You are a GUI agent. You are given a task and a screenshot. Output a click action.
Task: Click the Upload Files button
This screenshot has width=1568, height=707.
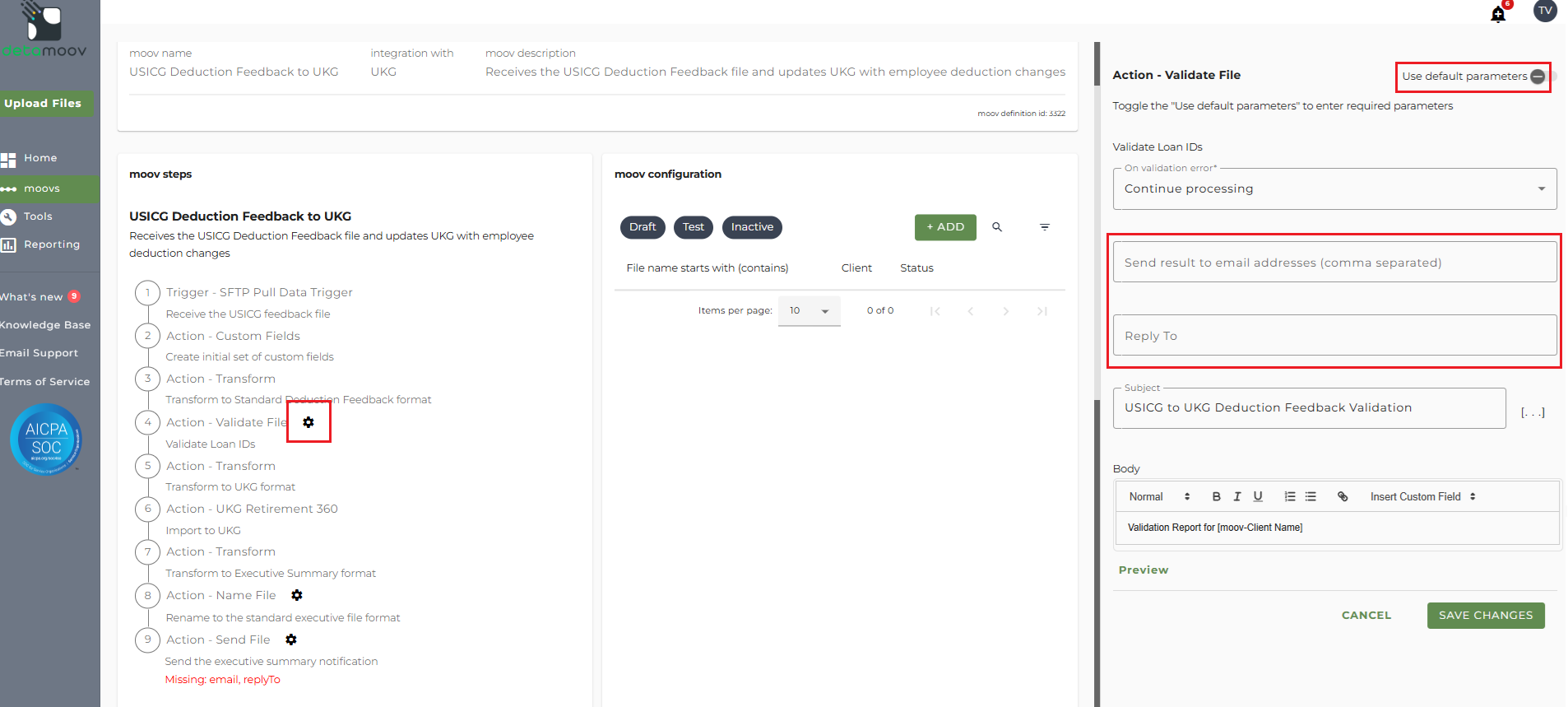click(45, 103)
